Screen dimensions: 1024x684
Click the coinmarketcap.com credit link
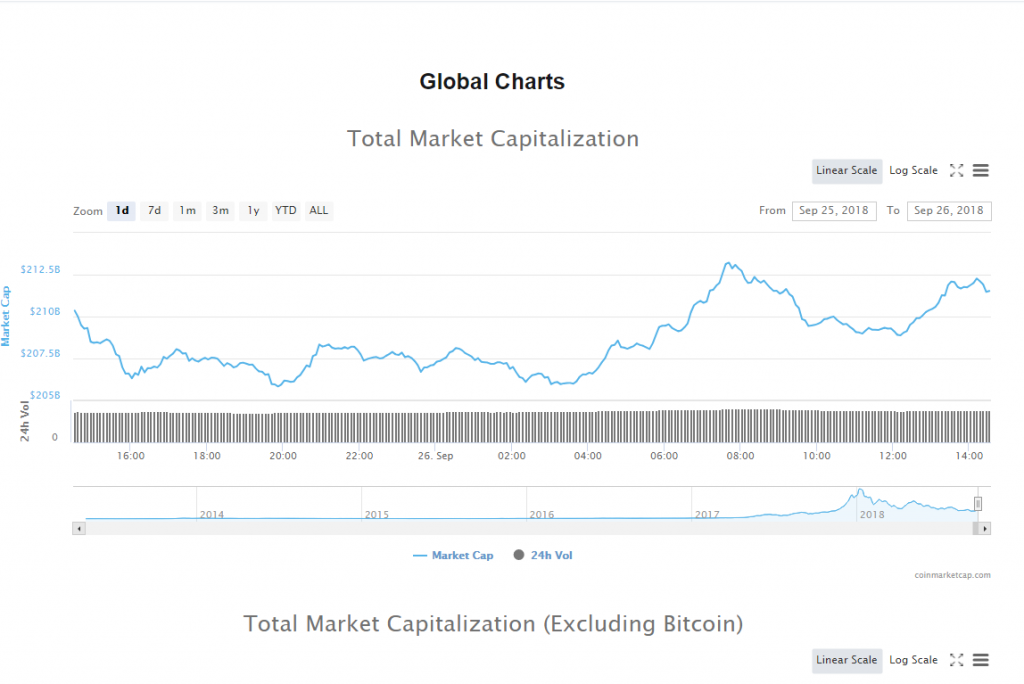click(952, 575)
